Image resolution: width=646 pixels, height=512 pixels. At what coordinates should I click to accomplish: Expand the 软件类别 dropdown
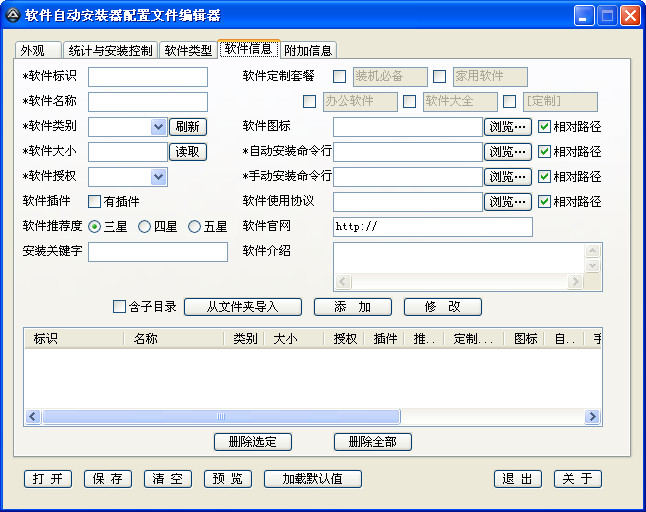pyautogui.click(x=159, y=127)
